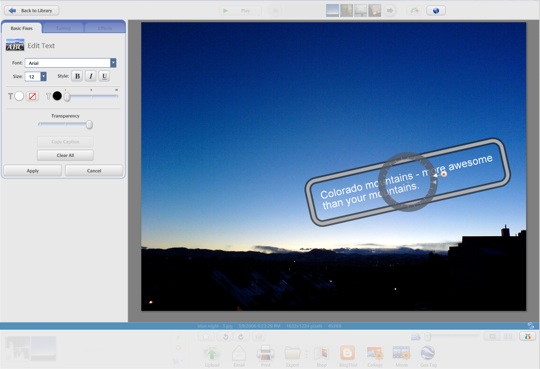This screenshot has height=369, width=540.
Task: Click the black outline color swatch
Action: point(57,96)
